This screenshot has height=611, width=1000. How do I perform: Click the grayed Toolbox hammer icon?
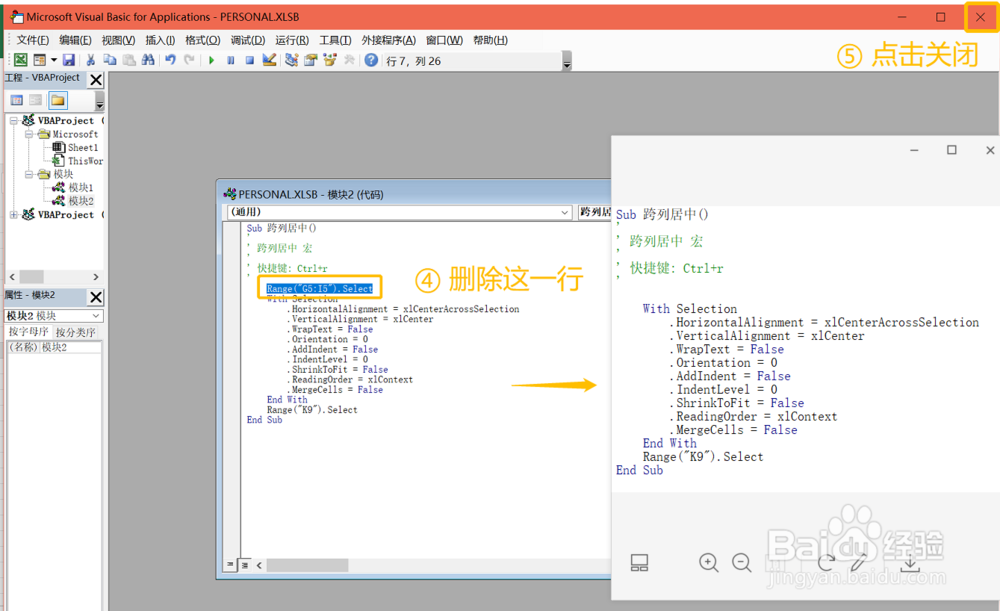coord(349,60)
